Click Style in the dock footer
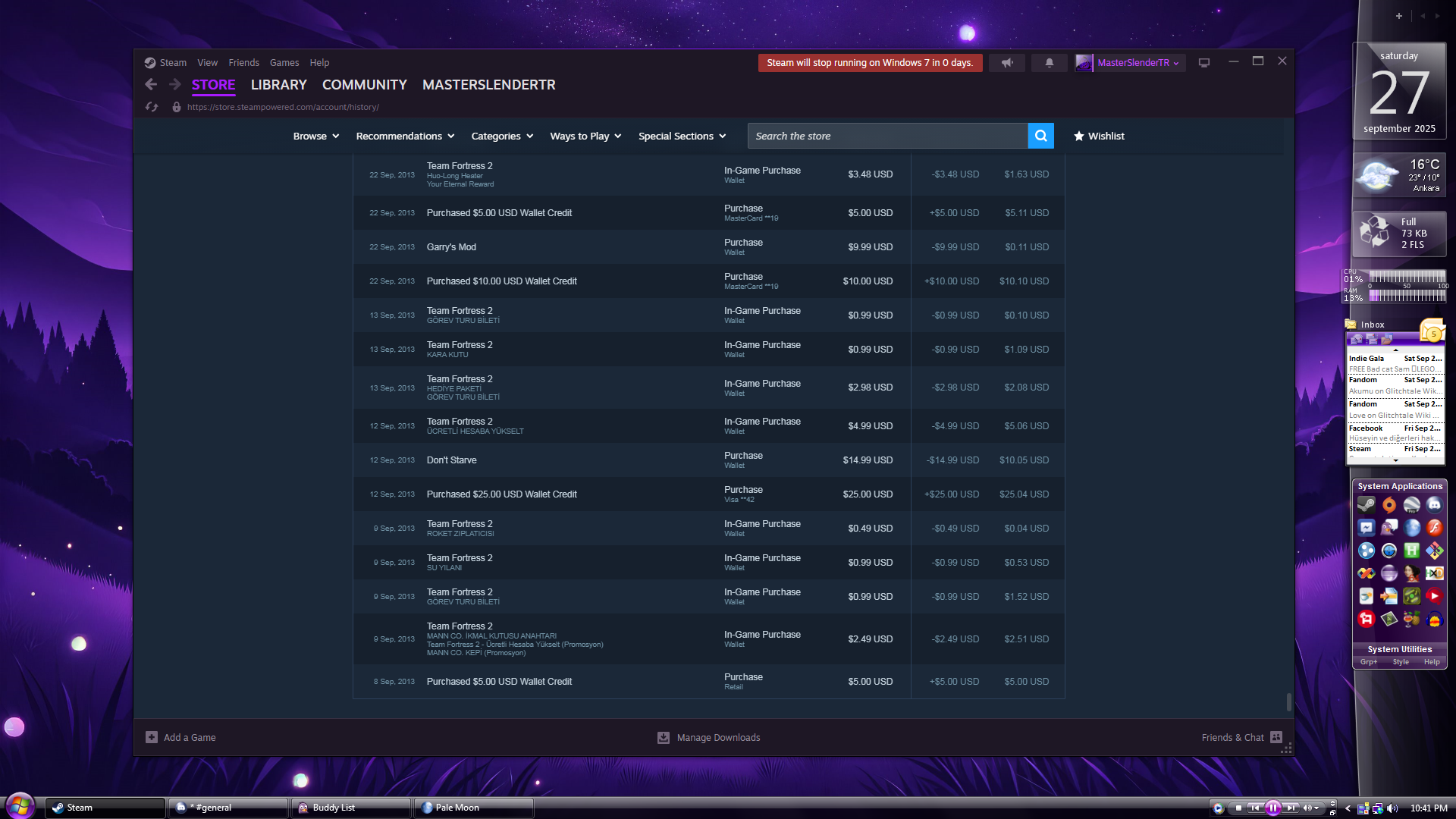 click(x=1401, y=662)
